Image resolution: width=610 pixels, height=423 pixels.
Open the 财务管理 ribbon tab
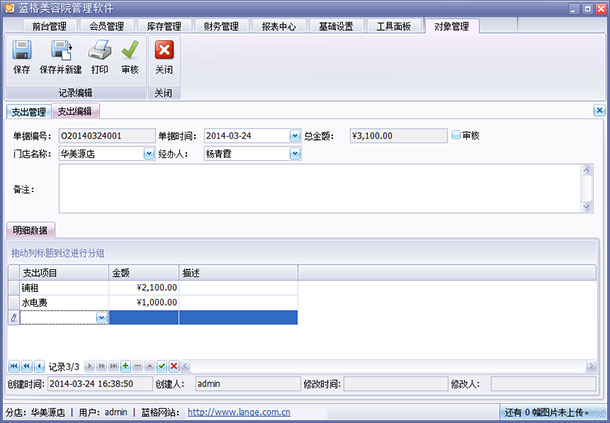tap(221, 26)
